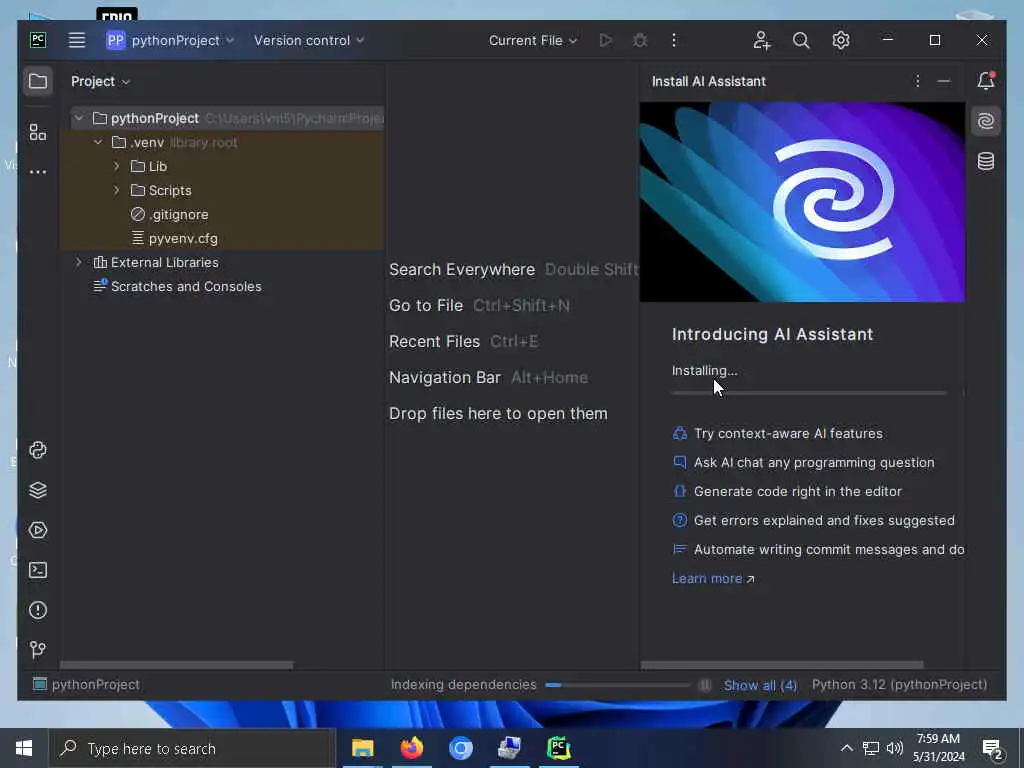Open PyCharm taskbar icon
The image size is (1024, 768).
click(x=559, y=748)
